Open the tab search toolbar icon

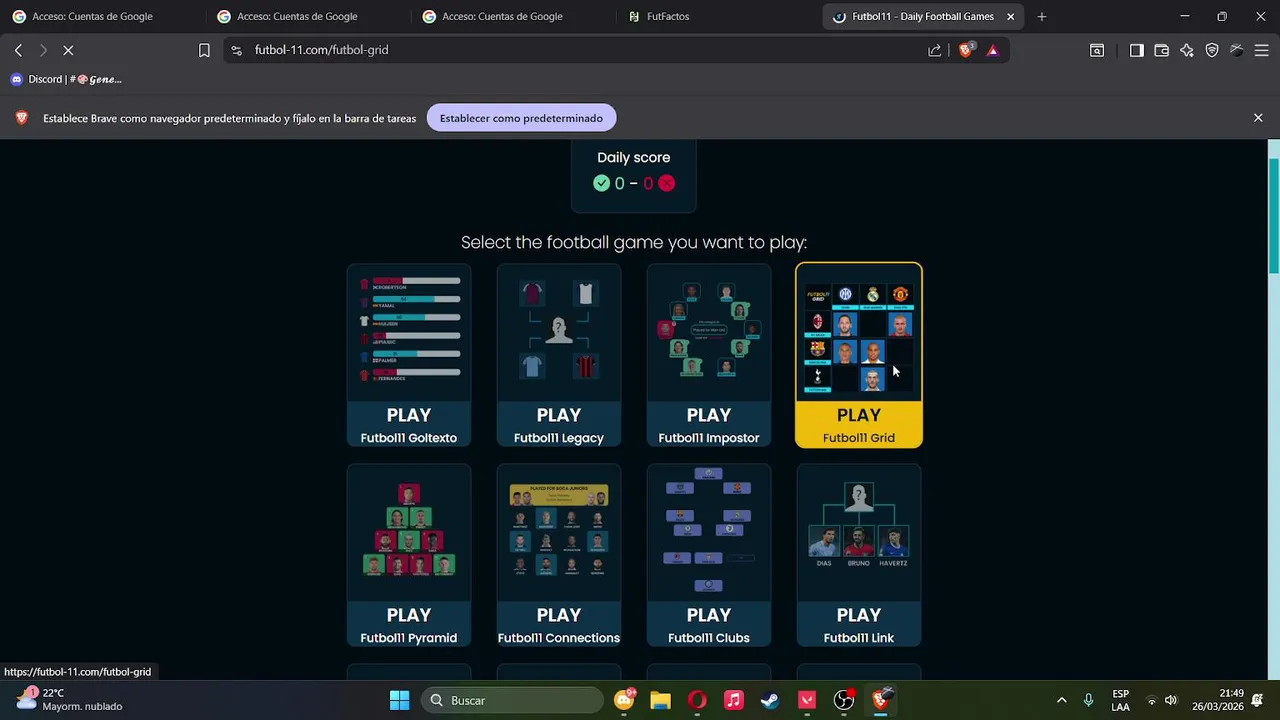point(1097,50)
